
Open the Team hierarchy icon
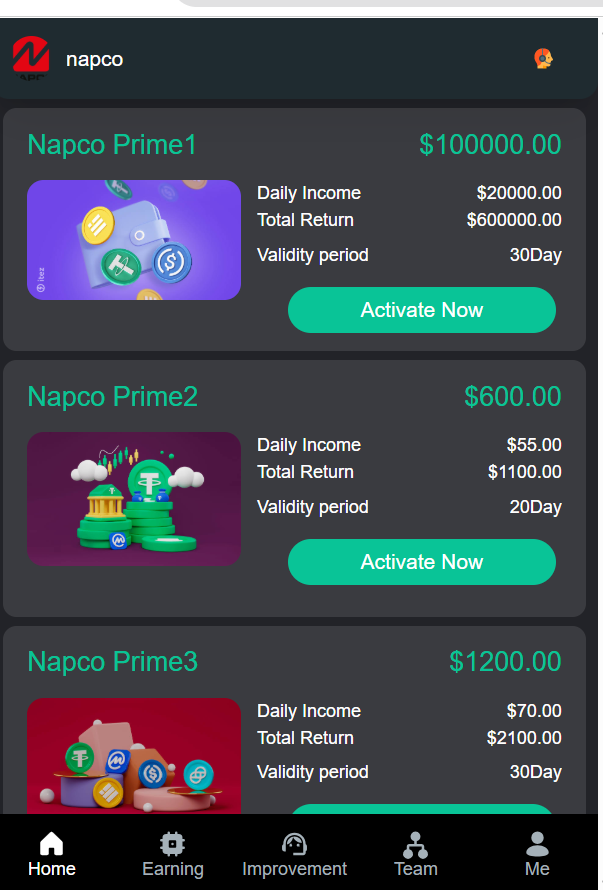tap(415, 843)
